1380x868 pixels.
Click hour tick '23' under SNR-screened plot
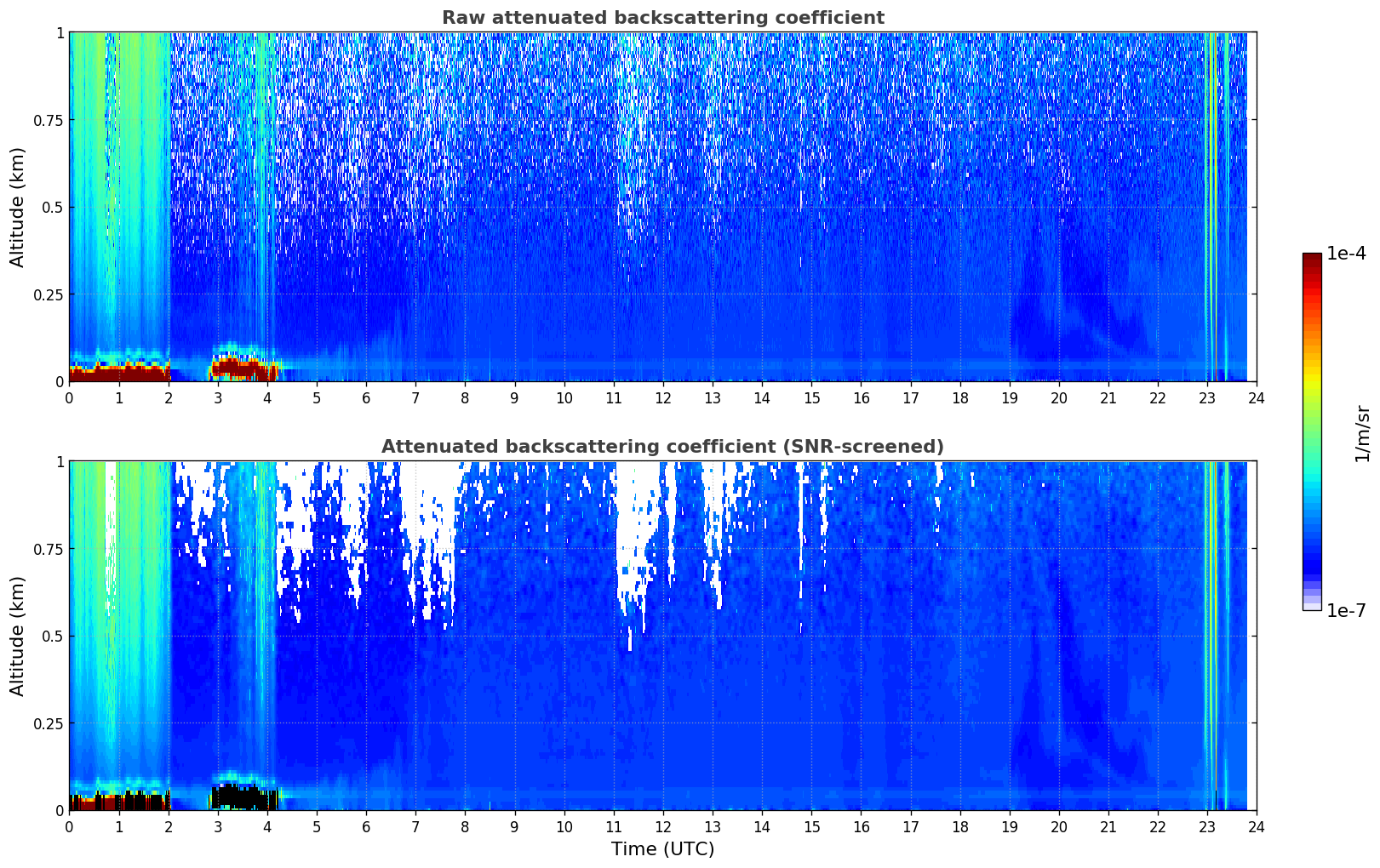(1207, 826)
